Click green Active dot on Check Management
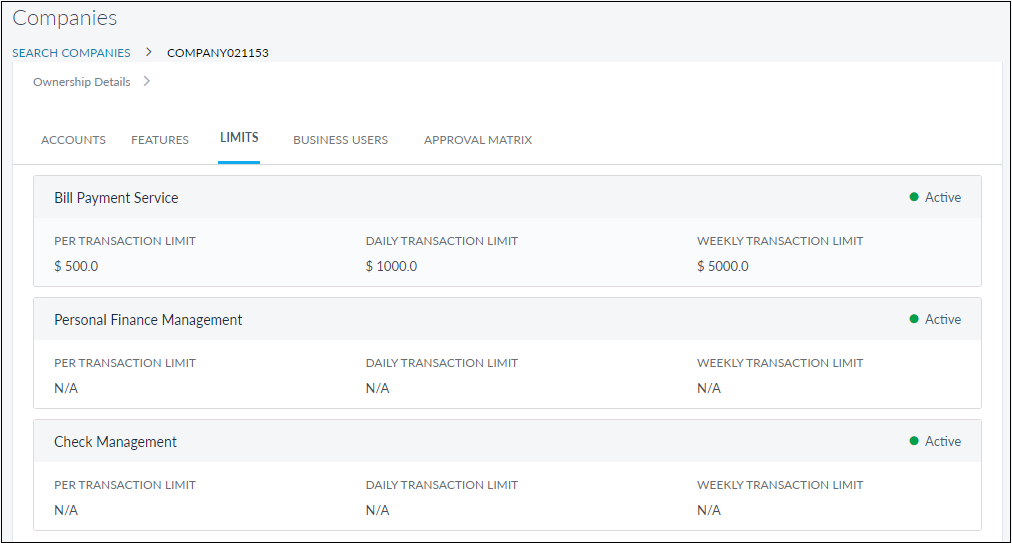Screen dimensions: 1012x543 914,441
